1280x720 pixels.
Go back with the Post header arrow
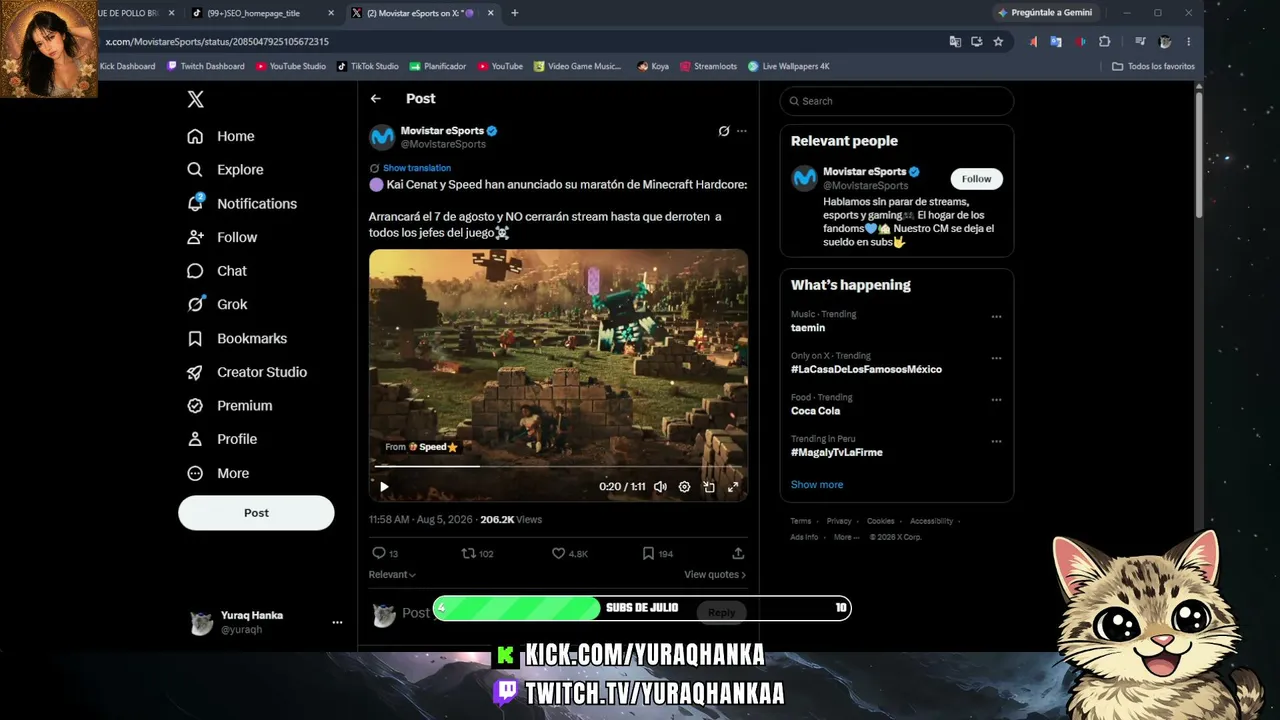click(375, 98)
